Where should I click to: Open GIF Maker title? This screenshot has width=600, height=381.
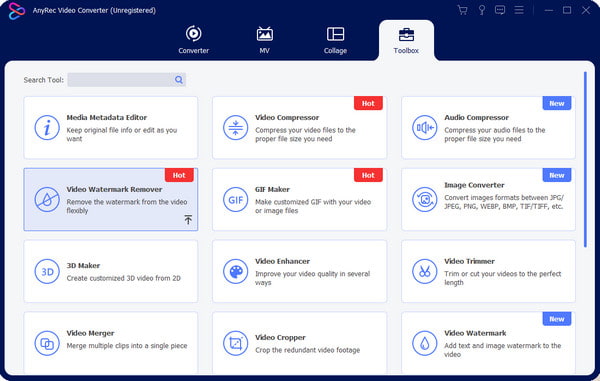coord(272,189)
